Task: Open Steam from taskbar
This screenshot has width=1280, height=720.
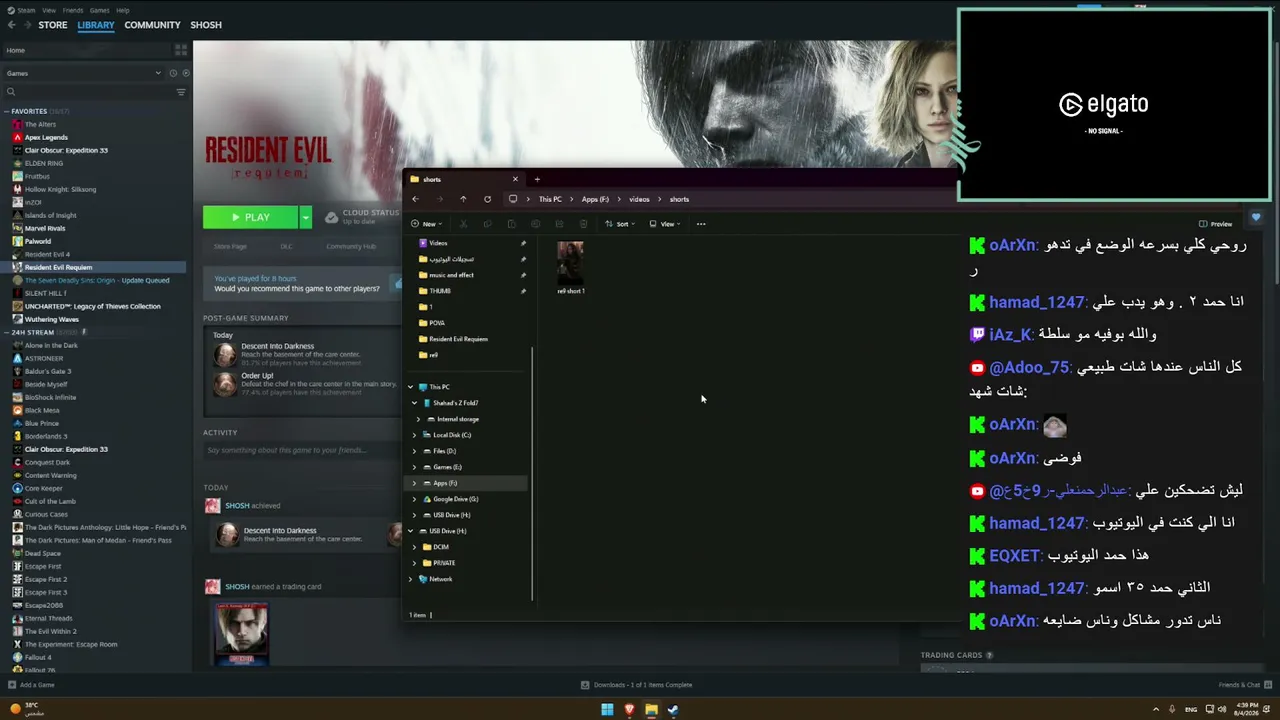Action: pos(673,710)
